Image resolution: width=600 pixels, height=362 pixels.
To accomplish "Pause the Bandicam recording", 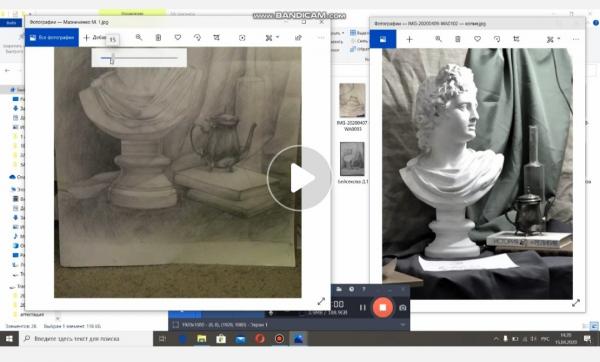I will pyautogui.click(x=362, y=307).
